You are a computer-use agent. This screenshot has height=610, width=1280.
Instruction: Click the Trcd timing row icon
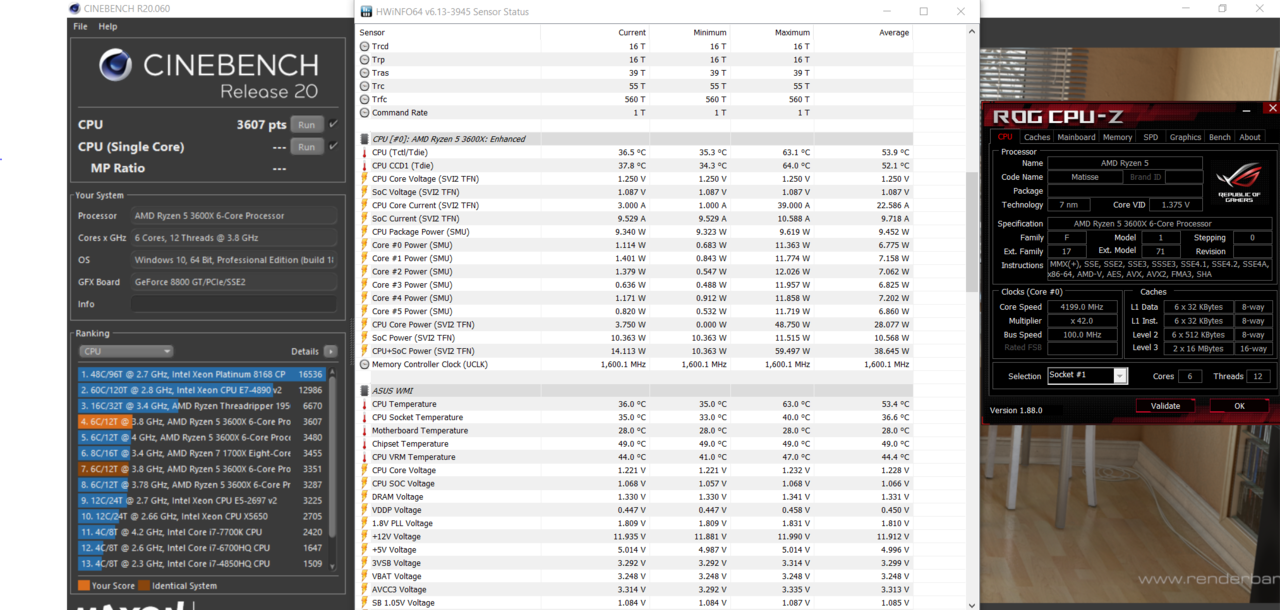364,46
